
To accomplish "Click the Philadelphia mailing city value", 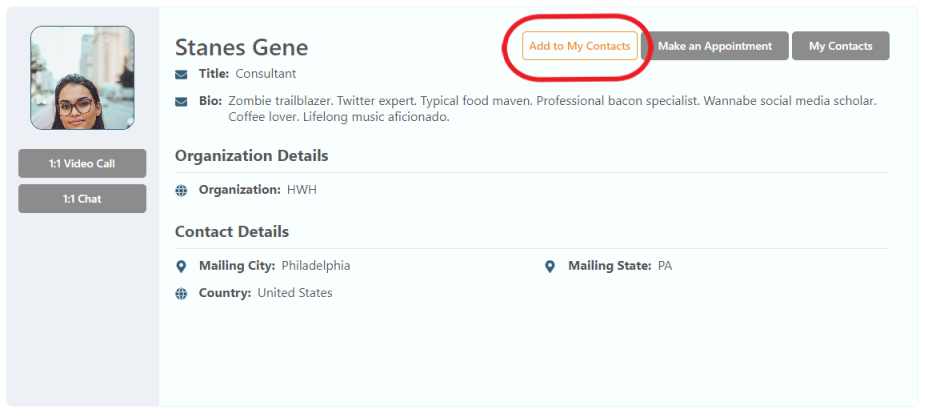I will 316,266.
